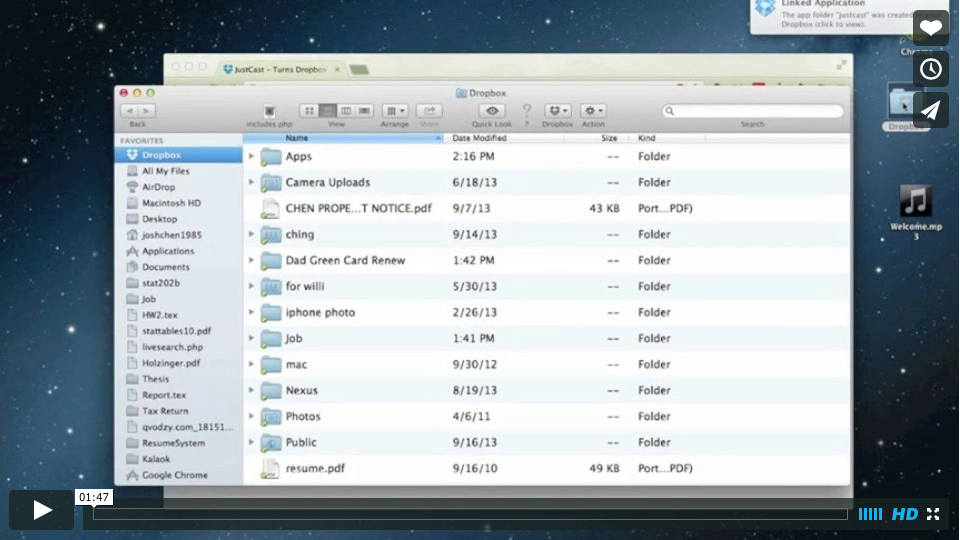Click the Share toolbar button
This screenshot has width=960, height=540.
pos(429,111)
